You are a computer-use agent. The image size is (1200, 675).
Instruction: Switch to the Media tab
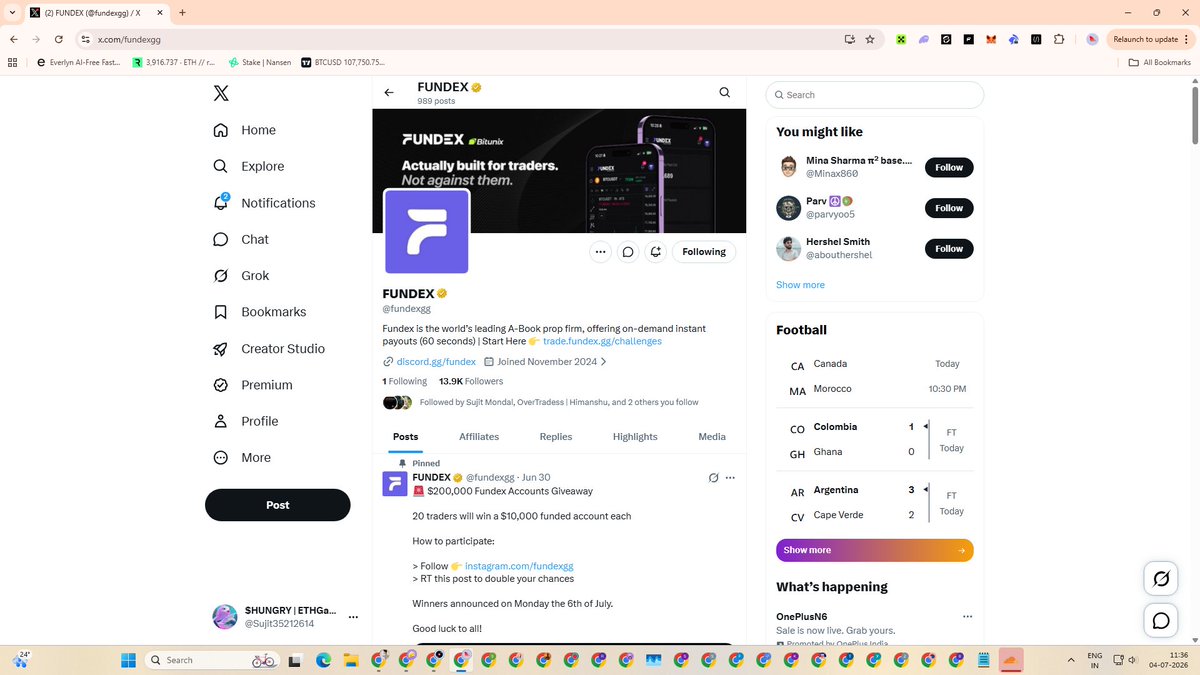(712, 437)
